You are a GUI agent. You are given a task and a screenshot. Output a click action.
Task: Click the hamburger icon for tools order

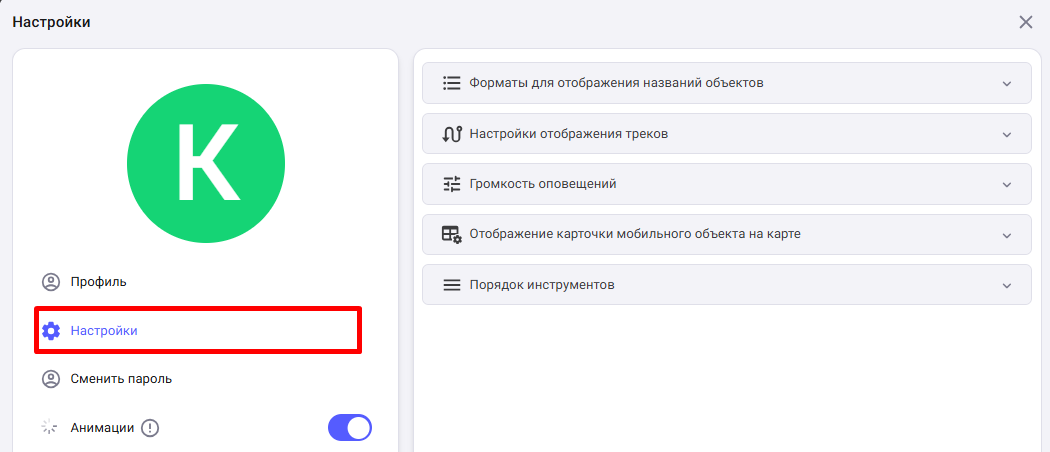pos(452,285)
